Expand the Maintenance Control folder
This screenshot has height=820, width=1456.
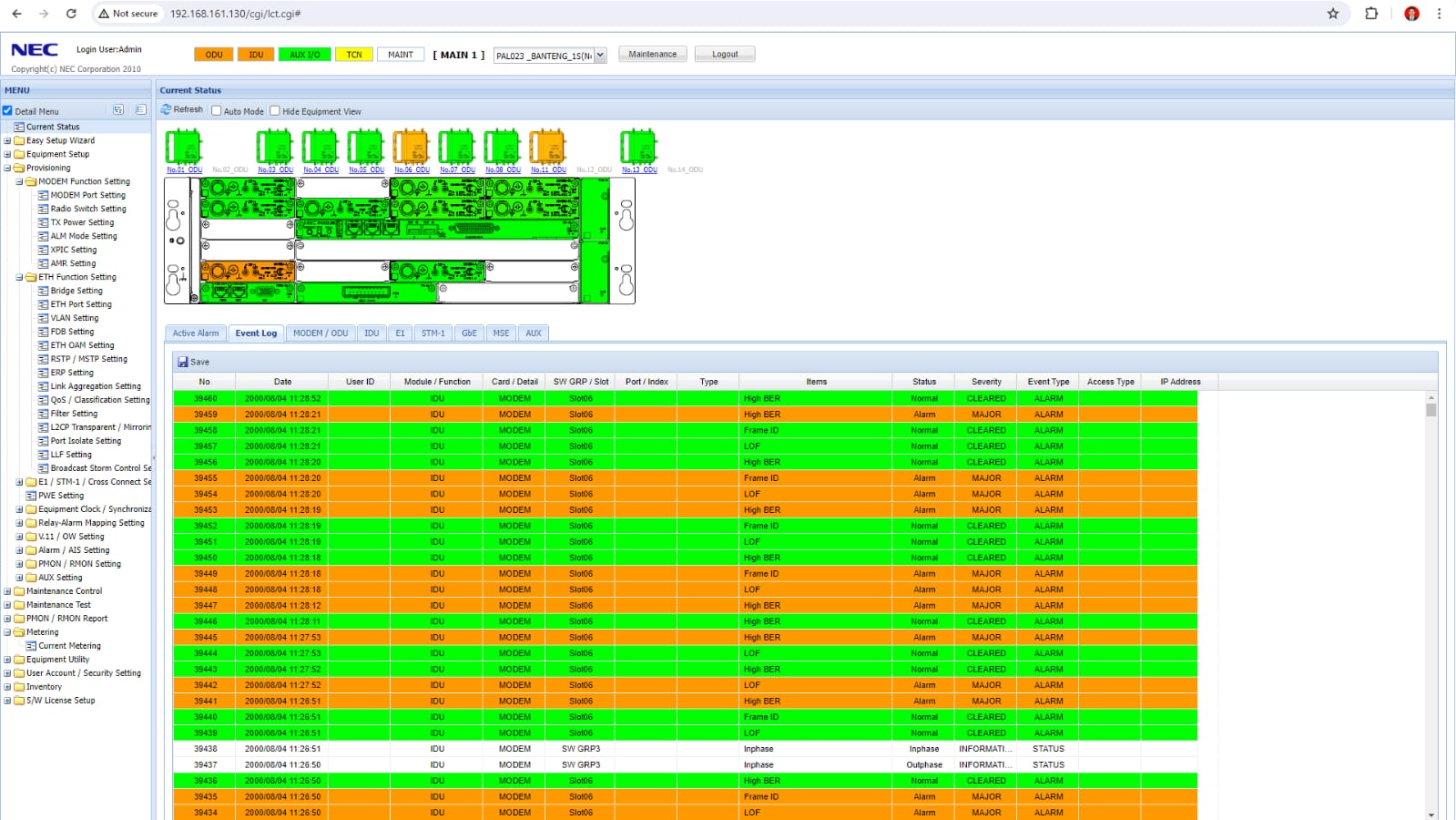pyautogui.click(x=7, y=591)
